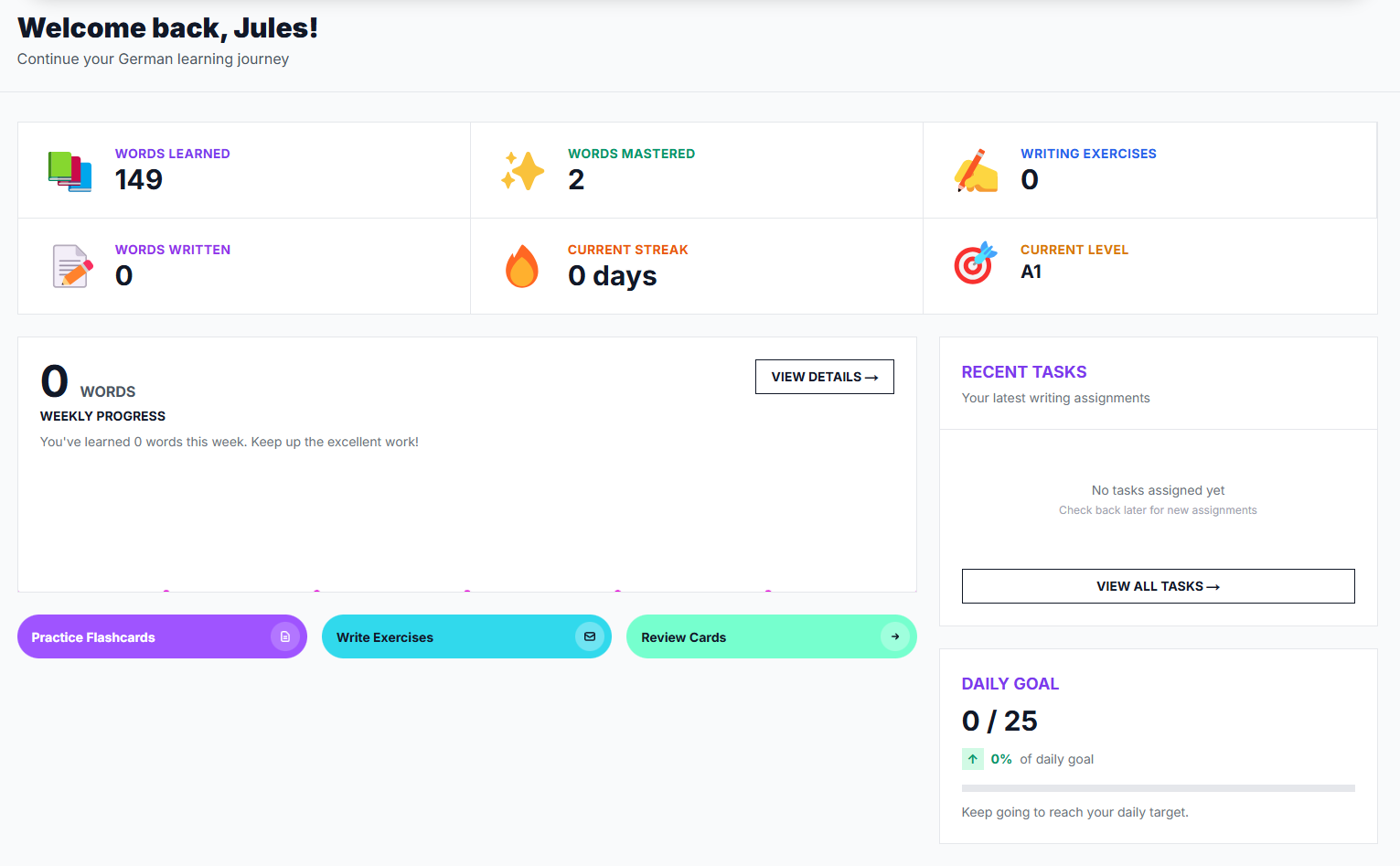The width and height of the screenshot is (1400, 866).
Task: Click the document icon on Practice Flashcards
Action: click(x=284, y=636)
